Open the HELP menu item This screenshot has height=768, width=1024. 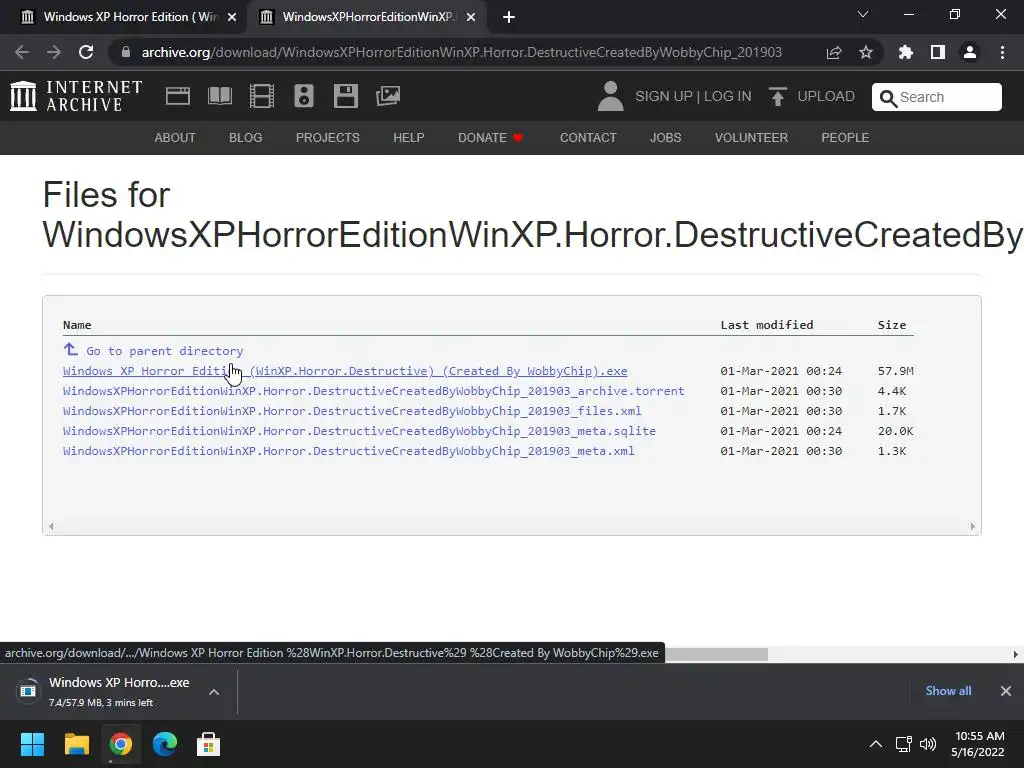[x=409, y=138]
